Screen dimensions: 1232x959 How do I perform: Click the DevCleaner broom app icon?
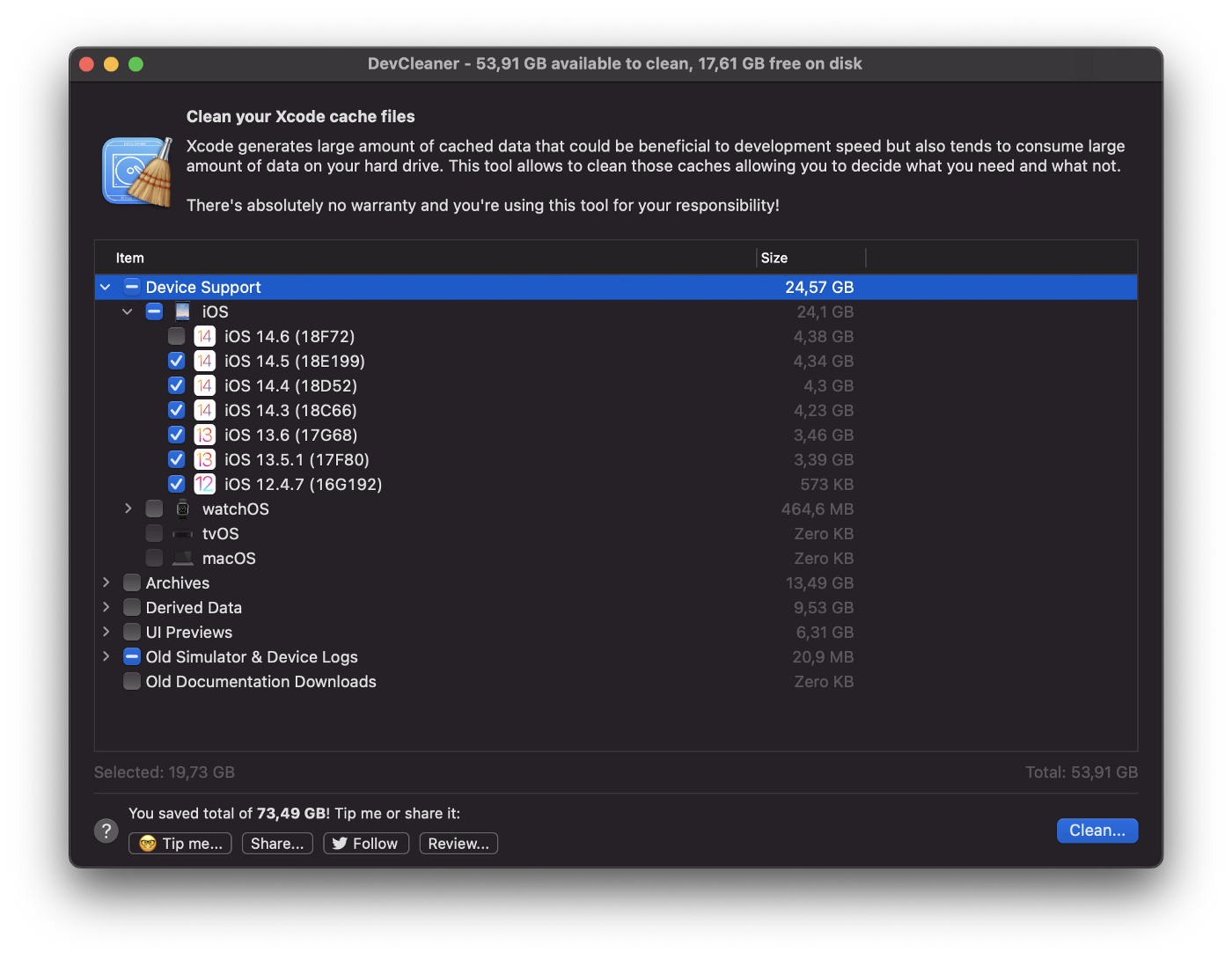(138, 172)
